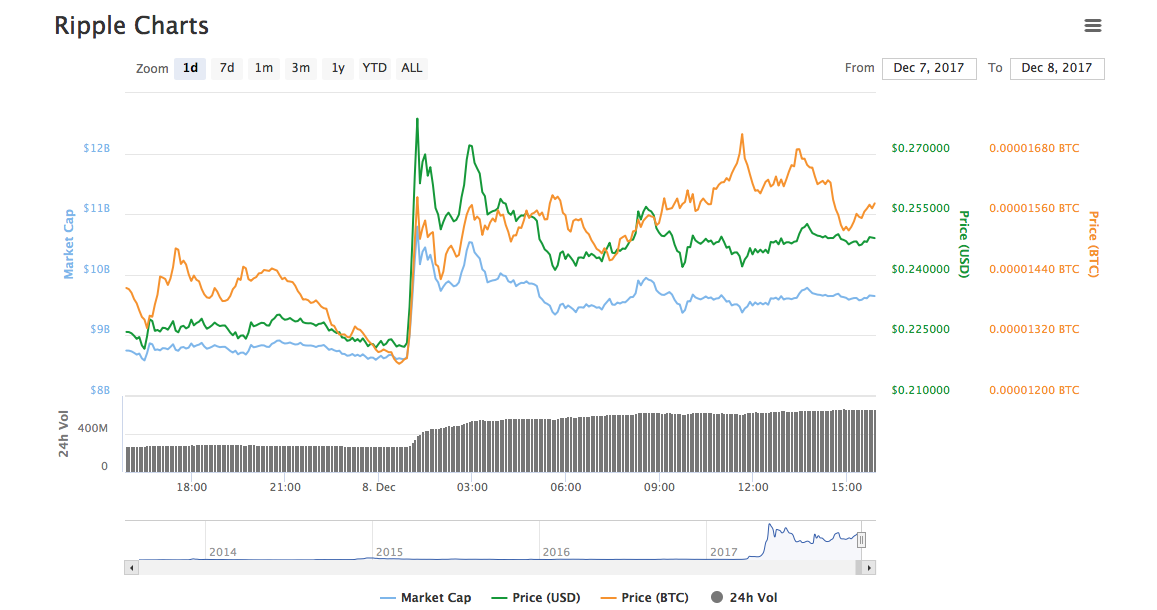Hide the Price (BTC) series
This screenshot has height=610, width=1157.
pyautogui.click(x=644, y=598)
